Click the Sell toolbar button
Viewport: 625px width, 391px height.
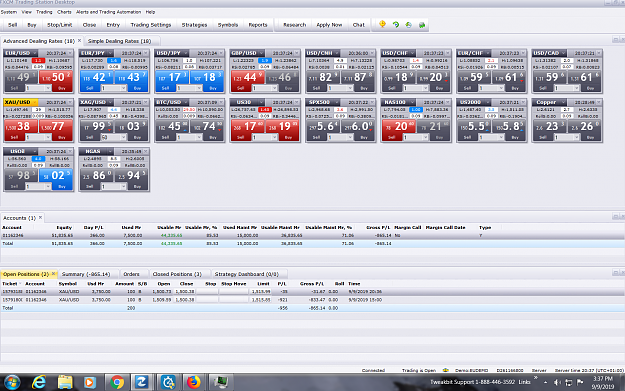coord(12,25)
